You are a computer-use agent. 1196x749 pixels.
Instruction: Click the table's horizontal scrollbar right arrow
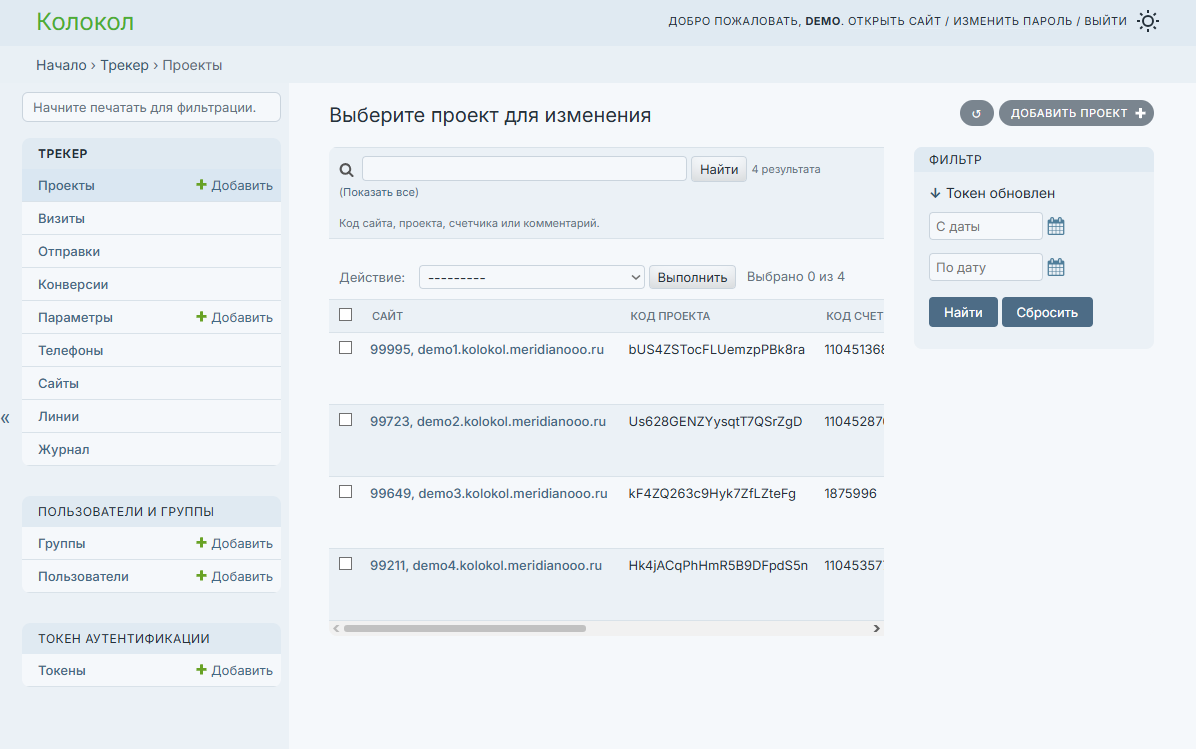(x=876, y=628)
